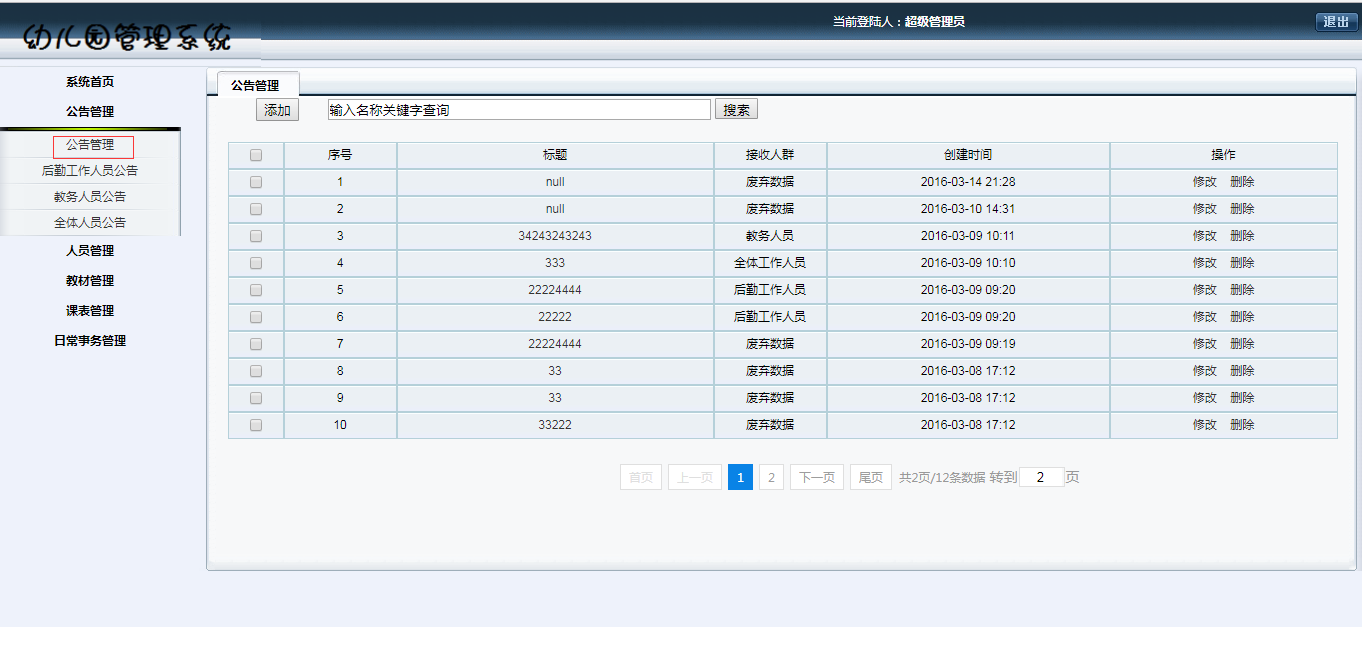
Task: Go to 首页 first page button
Action: (641, 477)
